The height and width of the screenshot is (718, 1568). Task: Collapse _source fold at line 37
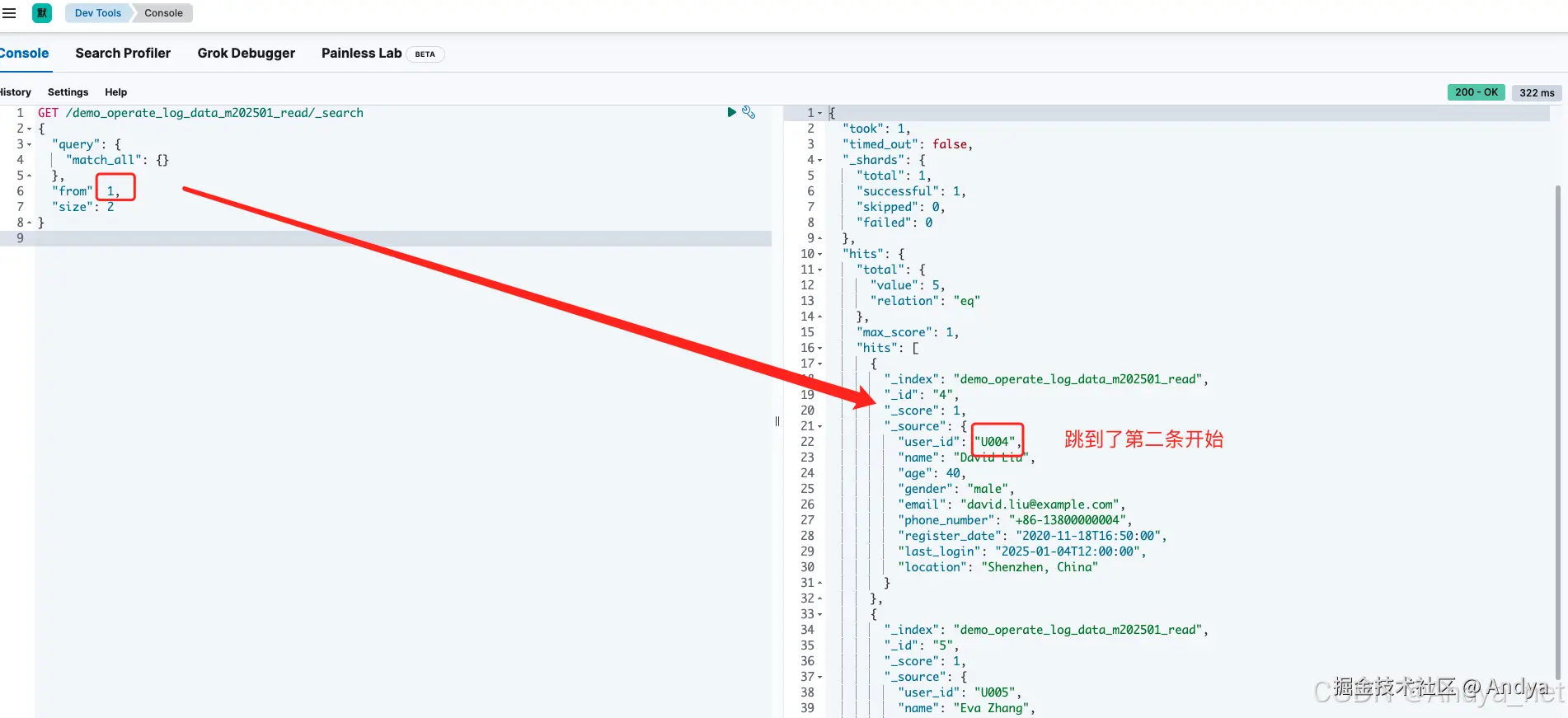(819, 677)
